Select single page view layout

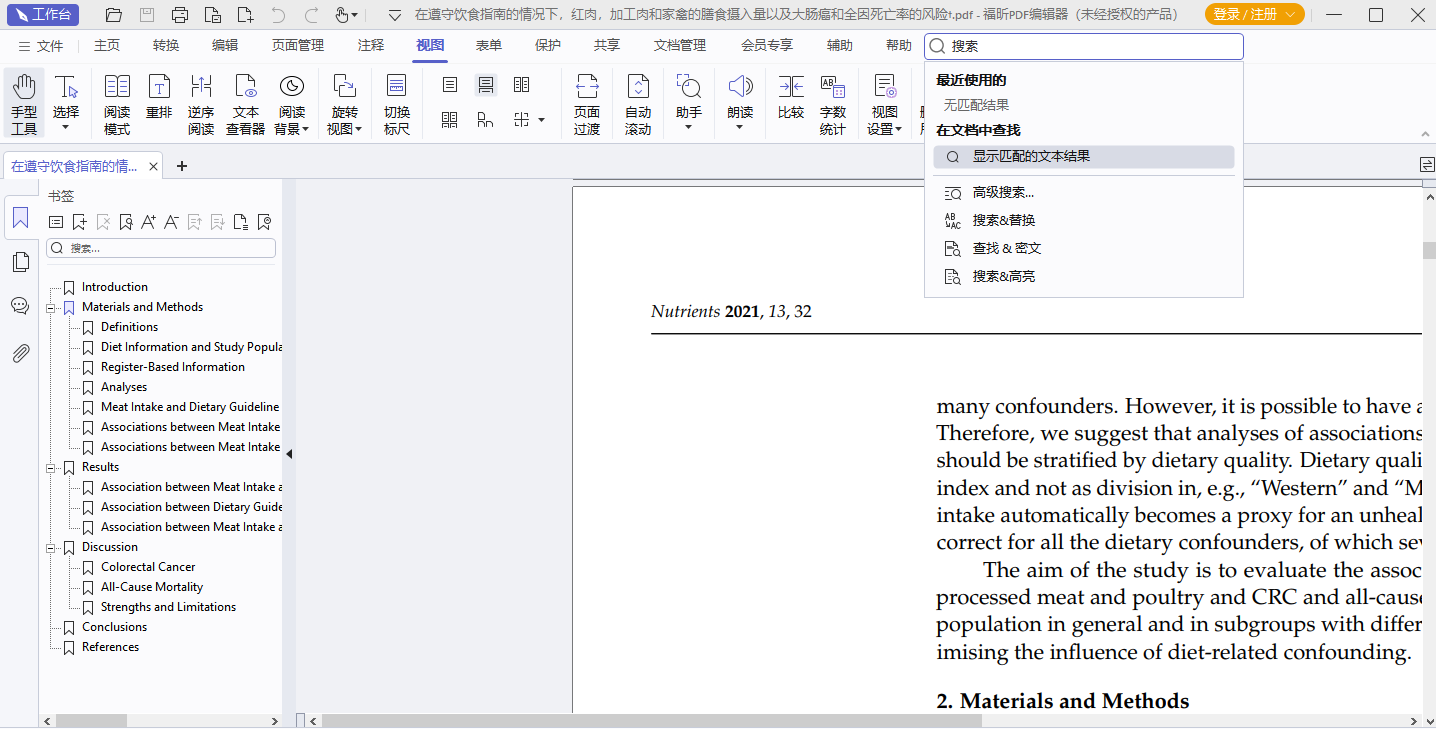click(450, 85)
